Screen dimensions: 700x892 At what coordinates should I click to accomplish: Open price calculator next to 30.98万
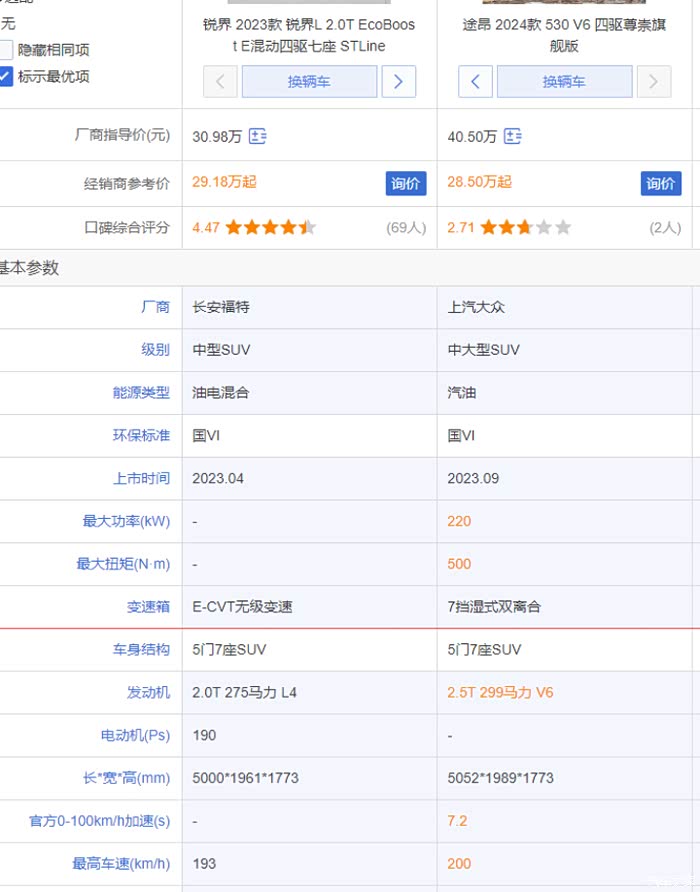[257, 136]
